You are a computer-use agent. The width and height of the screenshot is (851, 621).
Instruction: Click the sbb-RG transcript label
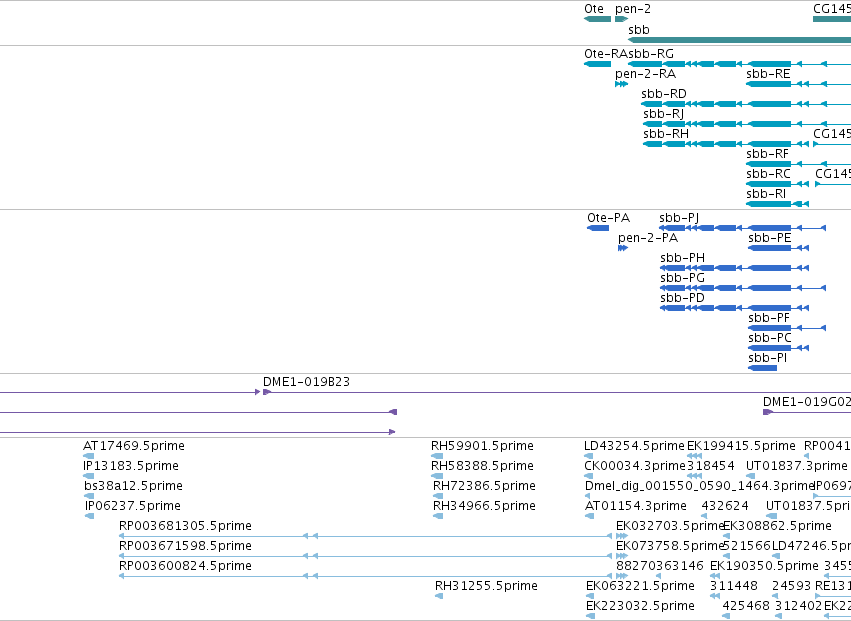(651, 54)
